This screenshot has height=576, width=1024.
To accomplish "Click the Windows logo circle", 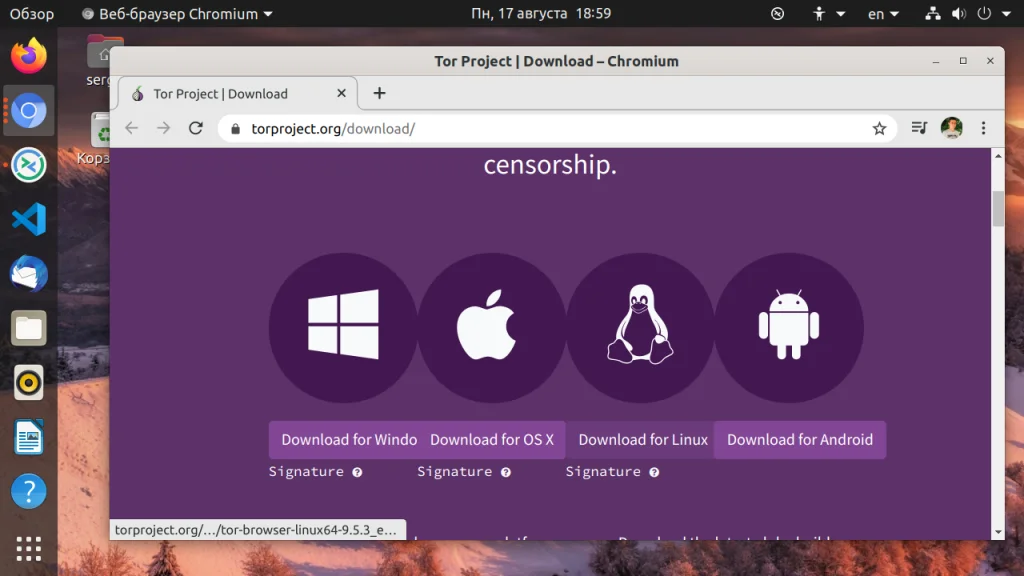I will pyautogui.click(x=344, y=327).
